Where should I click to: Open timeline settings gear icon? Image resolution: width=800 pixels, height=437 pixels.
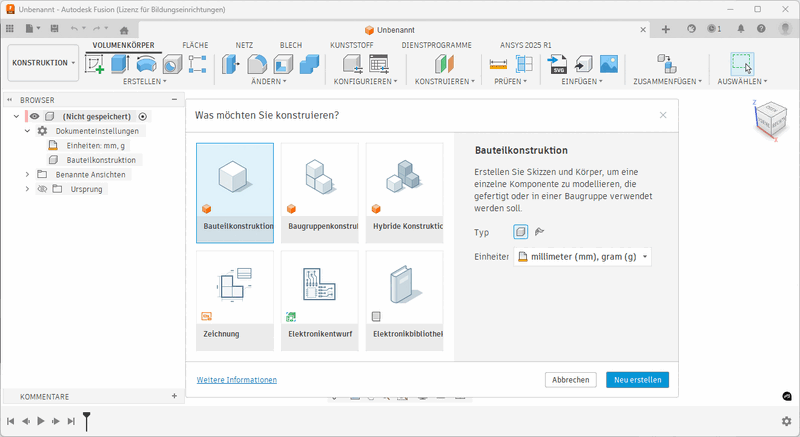point(786,421)
